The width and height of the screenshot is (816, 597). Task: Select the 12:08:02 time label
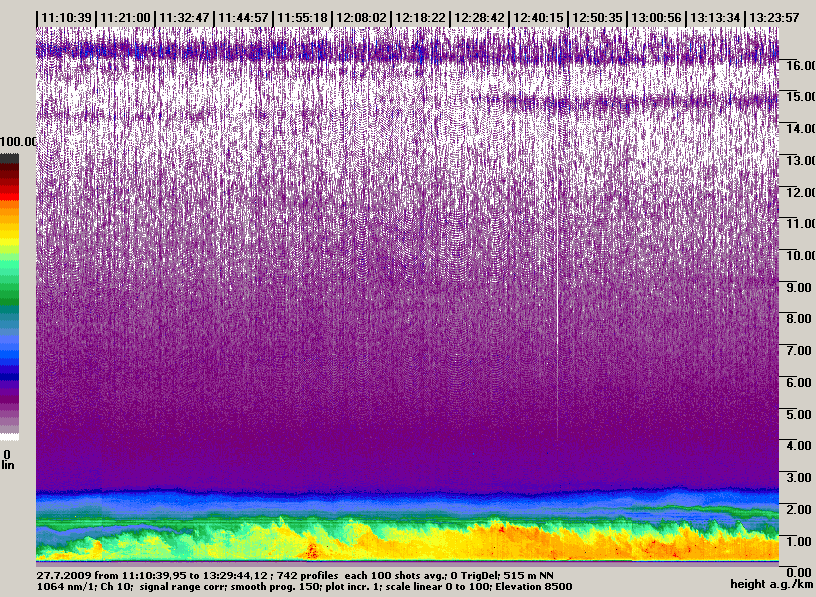click(x=361, y=18)
